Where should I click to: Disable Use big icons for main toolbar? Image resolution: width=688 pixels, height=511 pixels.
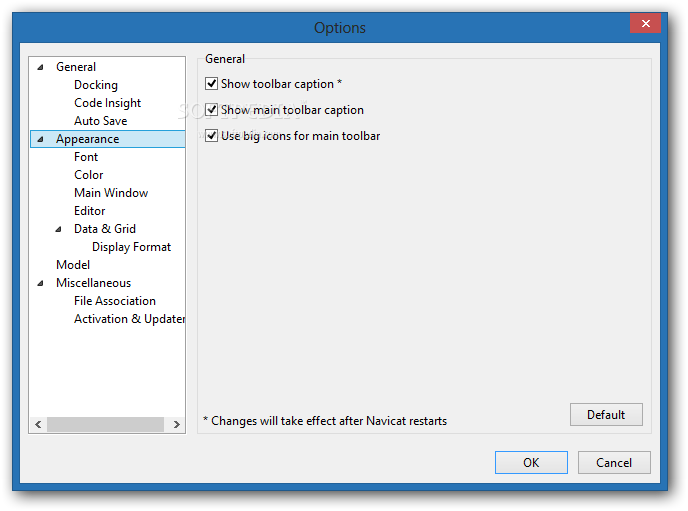pyautogui.click(x=211, y=136)
